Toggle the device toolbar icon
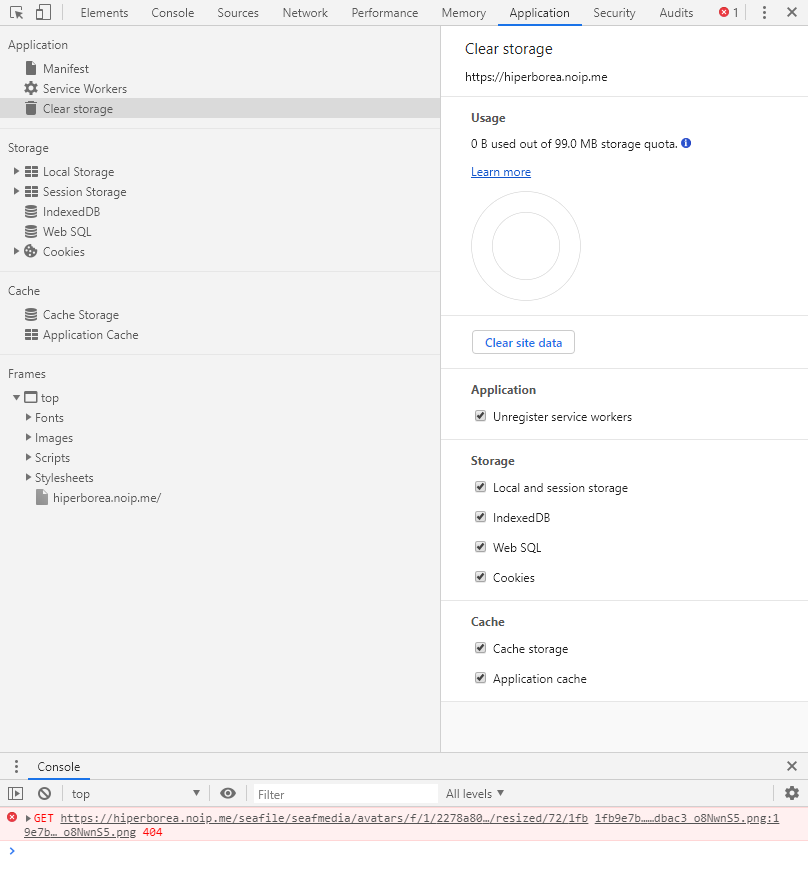Screen dimensions: 808x884 [x=43, y=13]
